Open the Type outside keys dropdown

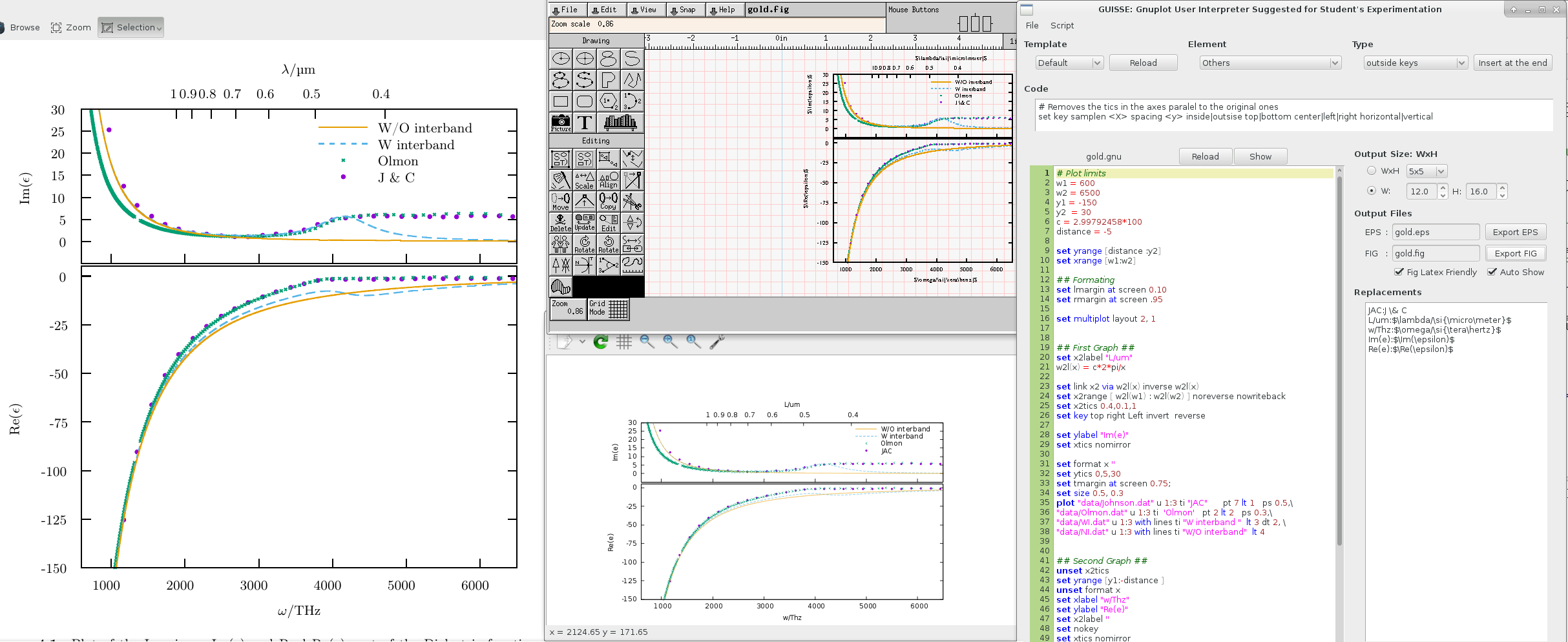1416,63
